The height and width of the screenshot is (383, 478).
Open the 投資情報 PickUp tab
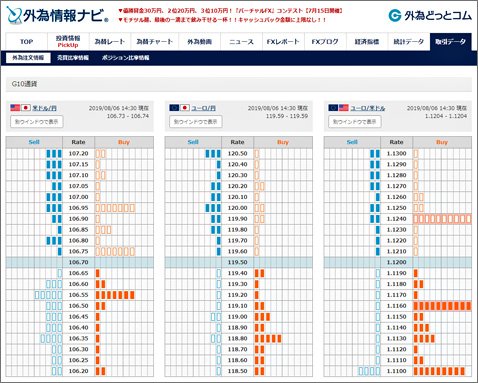[68, 42]
